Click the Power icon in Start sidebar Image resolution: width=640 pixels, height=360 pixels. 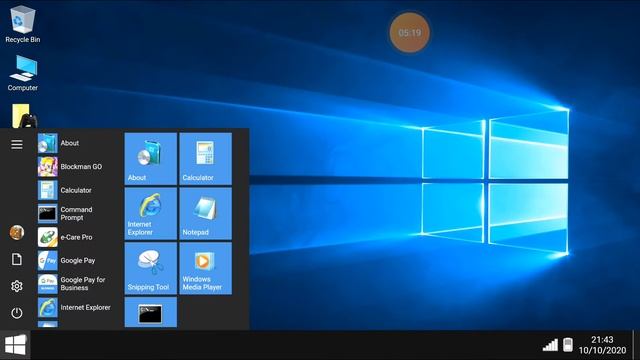pyautogui.click(x=17, y=313)
